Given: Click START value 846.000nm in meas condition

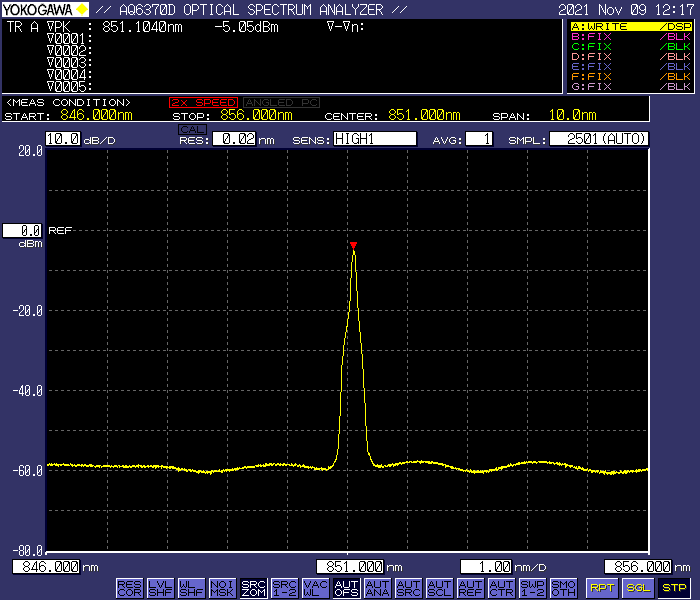Looking at the screenshot, I should pos(96,115).
